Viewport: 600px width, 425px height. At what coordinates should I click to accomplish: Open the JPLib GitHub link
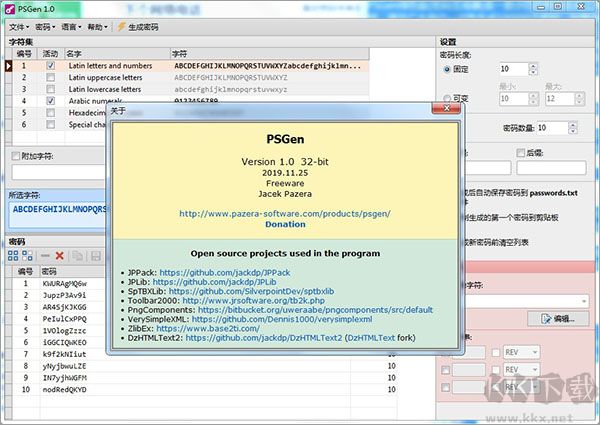pos(214,282)
